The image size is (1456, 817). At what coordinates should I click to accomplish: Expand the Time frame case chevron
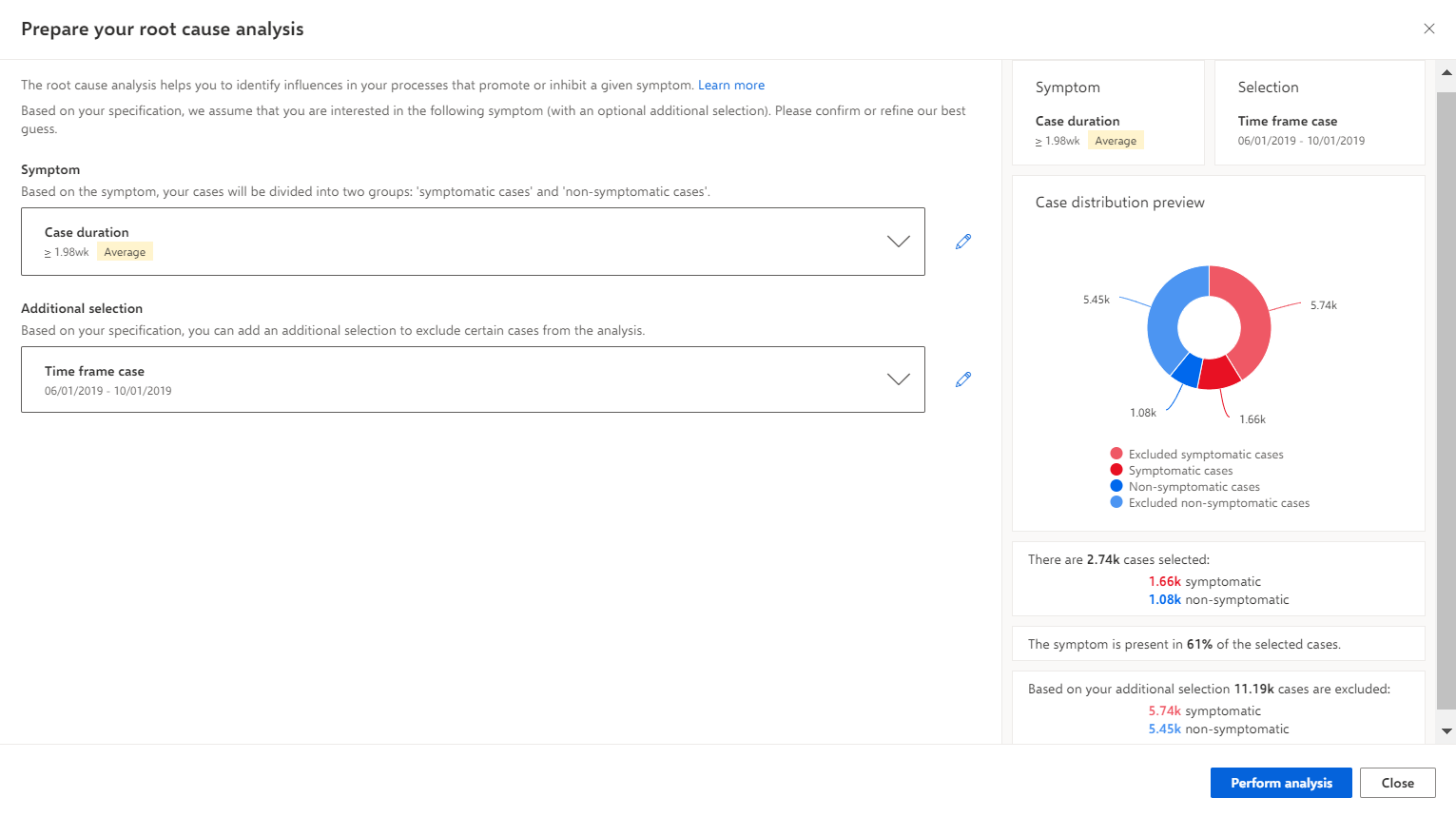(x=899, y=379)
